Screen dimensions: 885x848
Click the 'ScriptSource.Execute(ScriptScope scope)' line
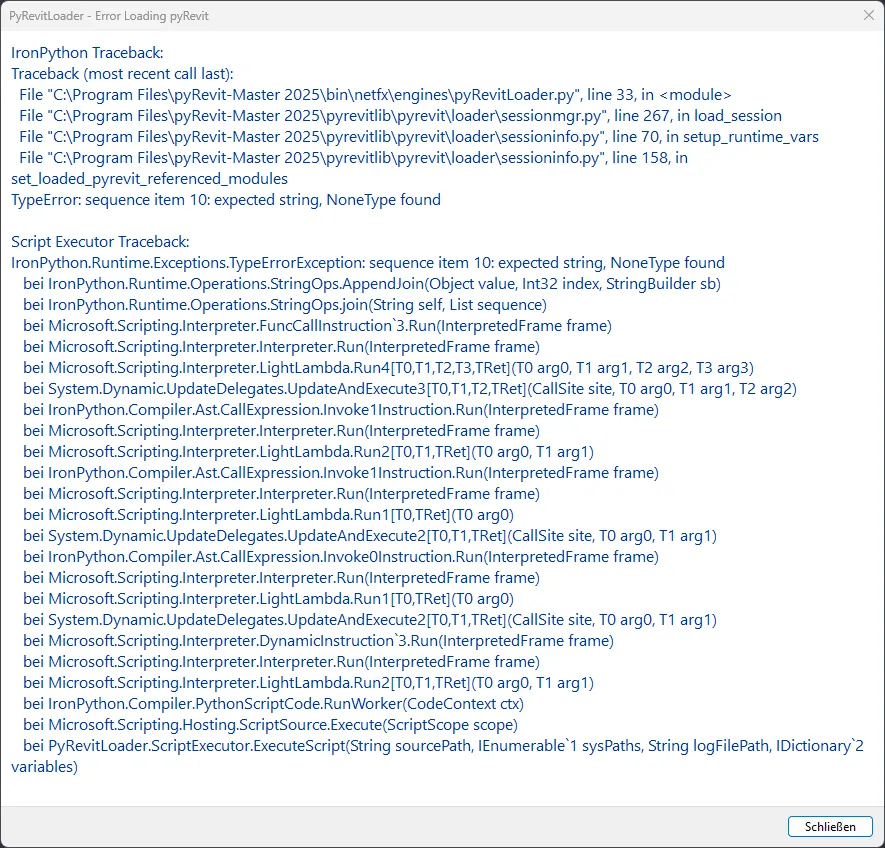[x=270, y=724]
